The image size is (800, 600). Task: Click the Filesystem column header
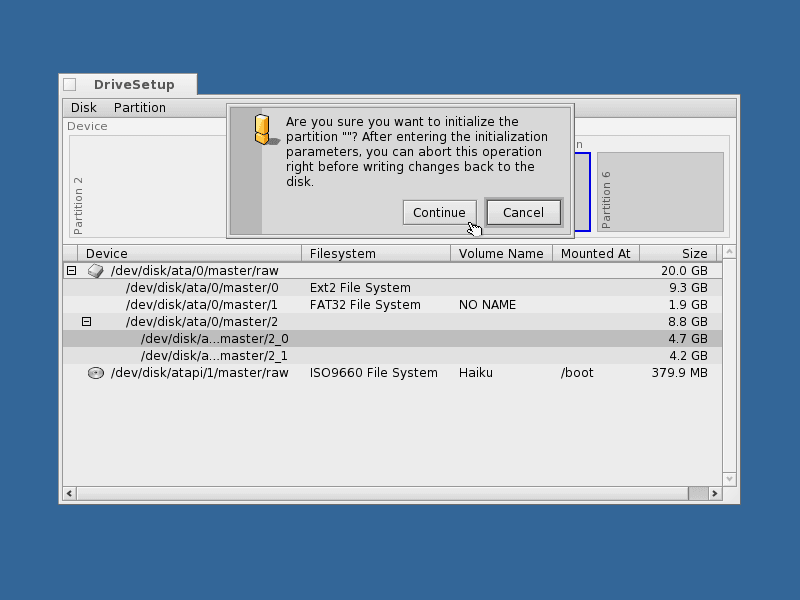coord(376,254)
